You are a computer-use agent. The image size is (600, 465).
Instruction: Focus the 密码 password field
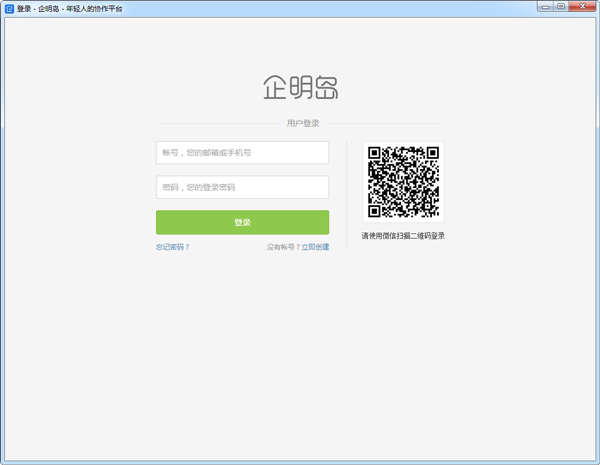(242, 187)
